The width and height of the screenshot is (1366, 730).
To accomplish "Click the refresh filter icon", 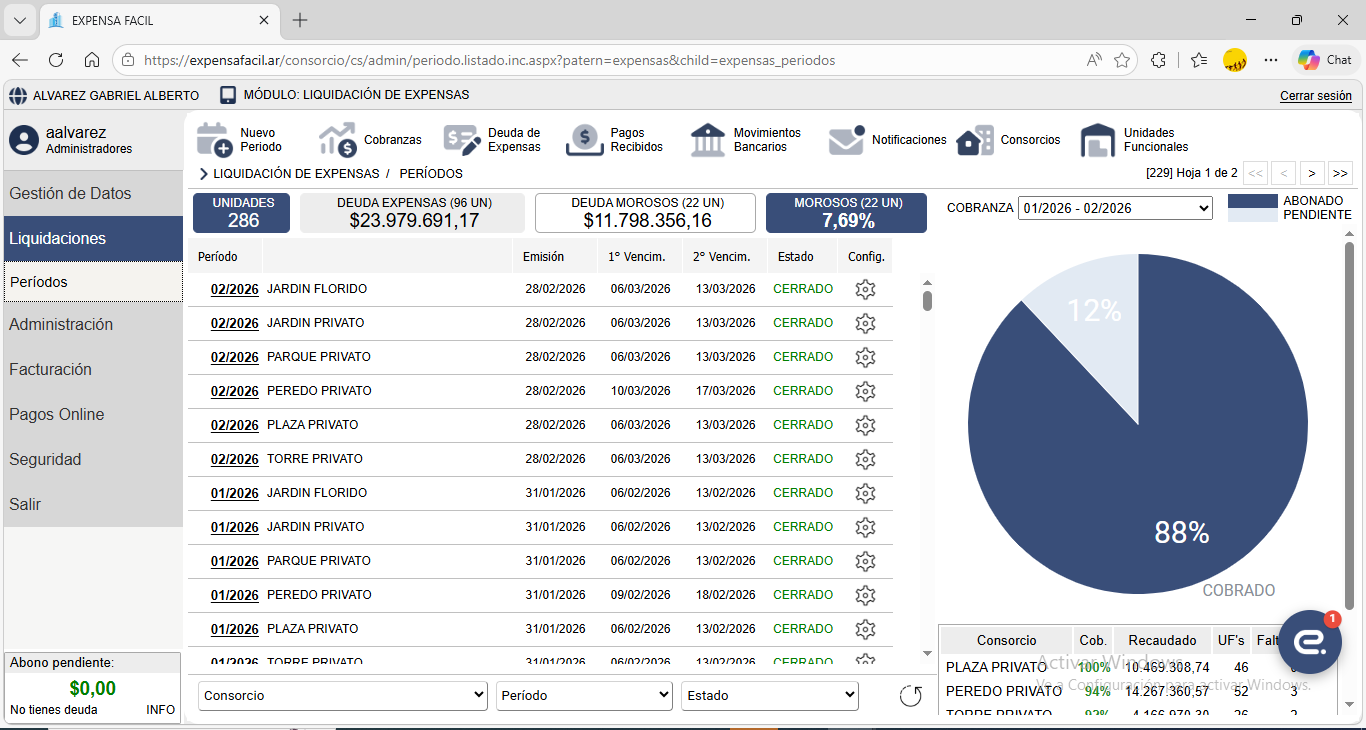I will tap(910, 696).
